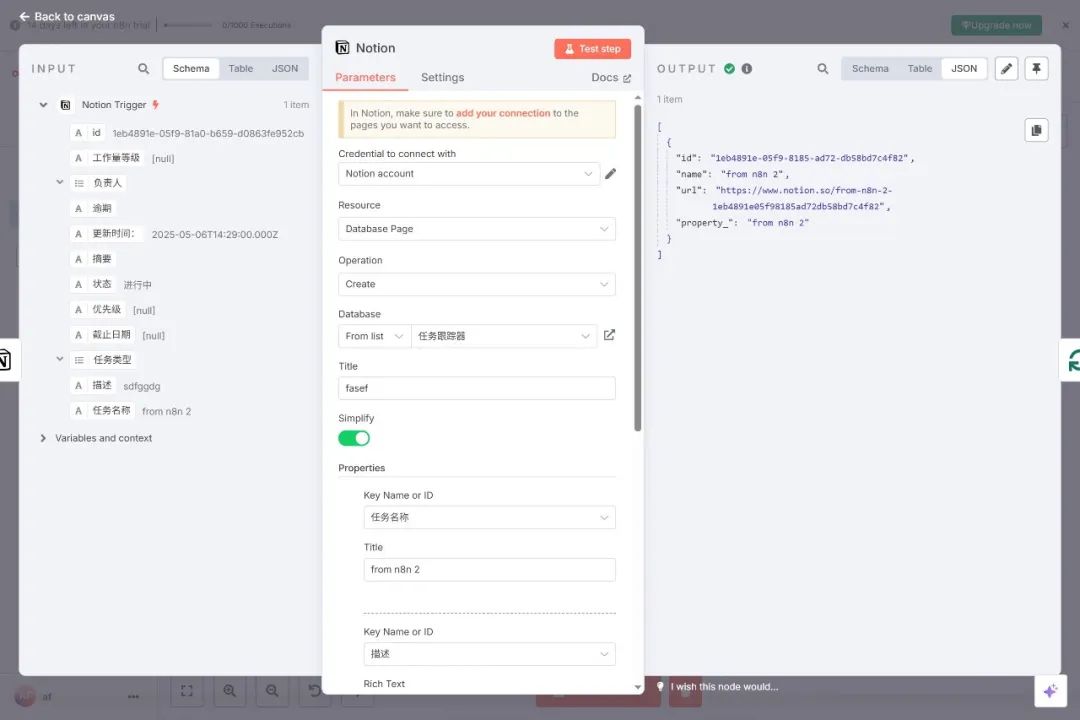This screenshot has width=1080, height=720.
Task: Click I wish this node would... feedback
Action: pos(724,686)
